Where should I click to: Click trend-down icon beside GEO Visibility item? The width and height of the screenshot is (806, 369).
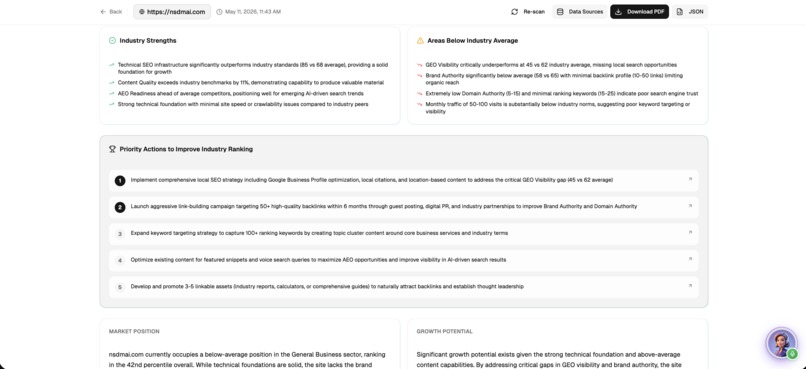[x=419, y=65]
